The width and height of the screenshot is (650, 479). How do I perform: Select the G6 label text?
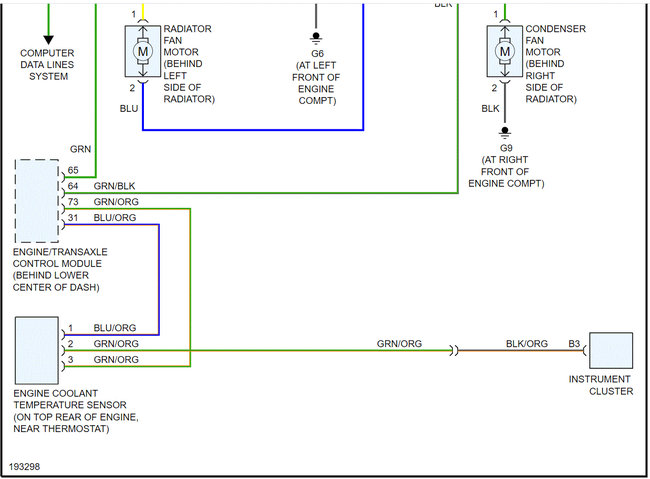coord(317,54)
